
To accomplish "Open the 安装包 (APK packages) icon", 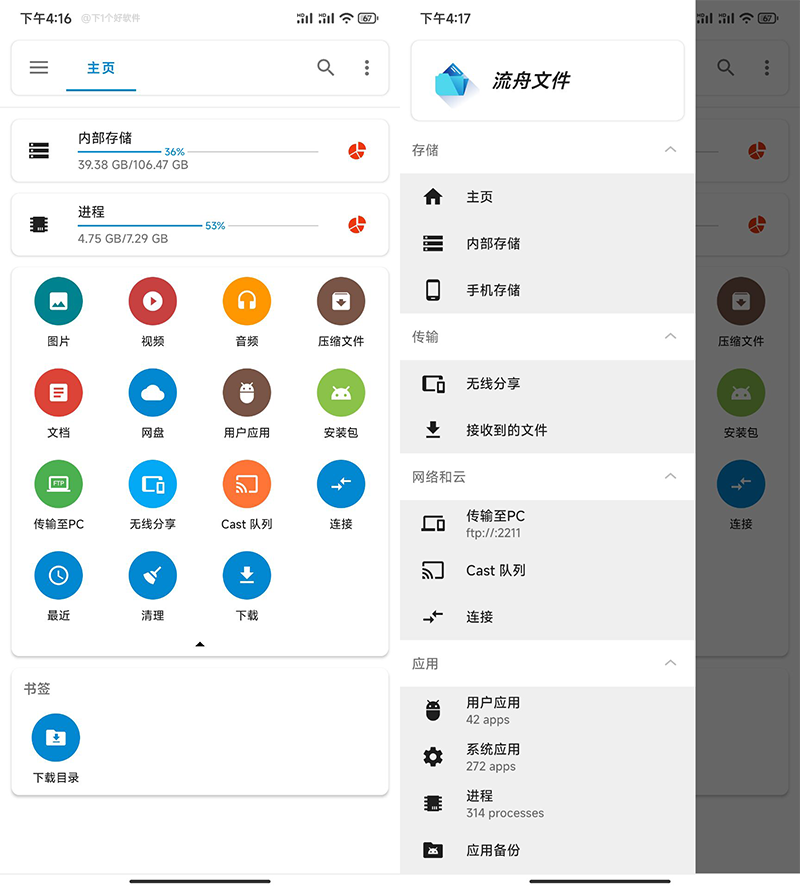I will pyautogui.click(x=340, y=392).
